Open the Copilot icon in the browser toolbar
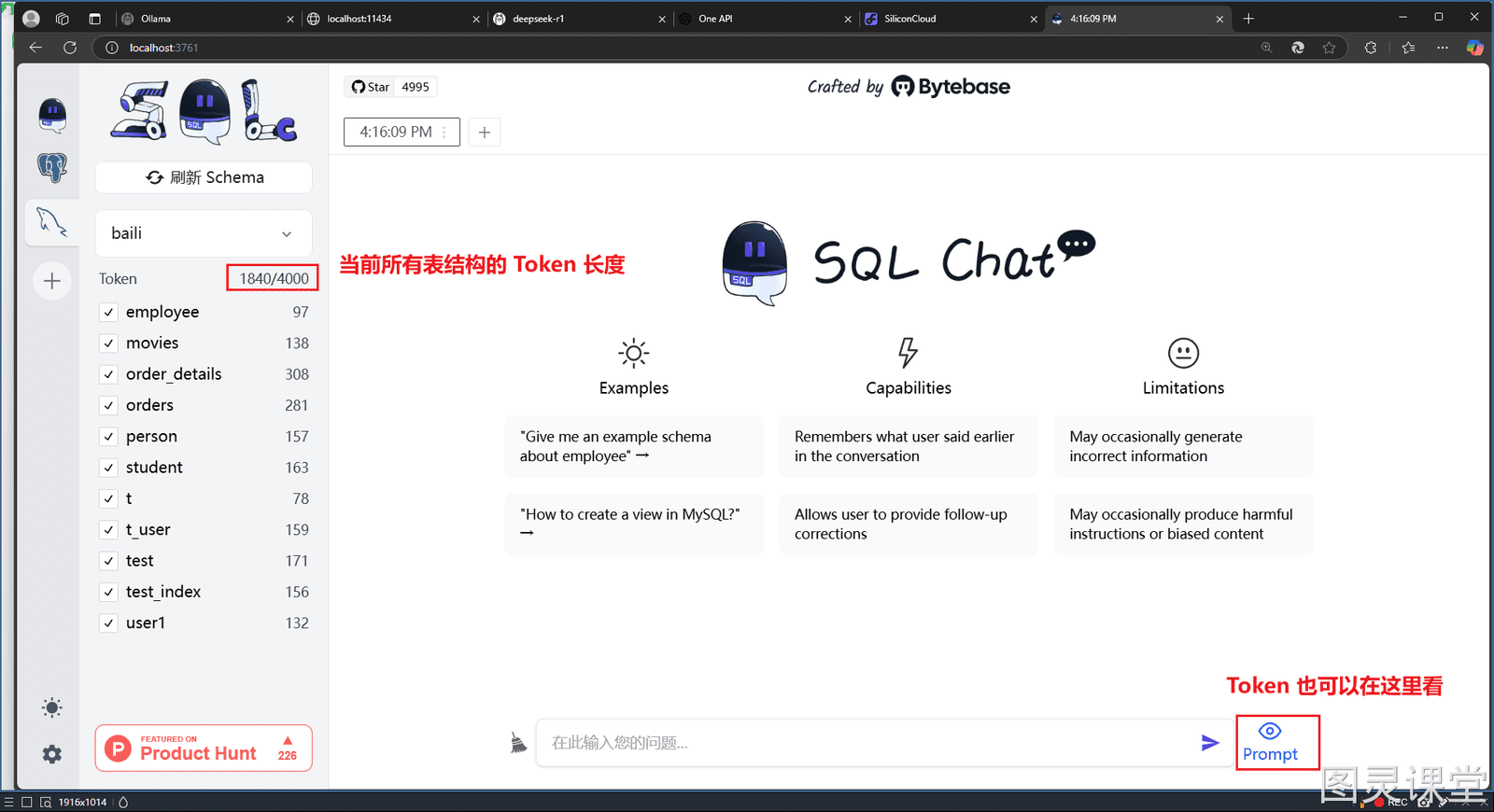 (1475, 48)
